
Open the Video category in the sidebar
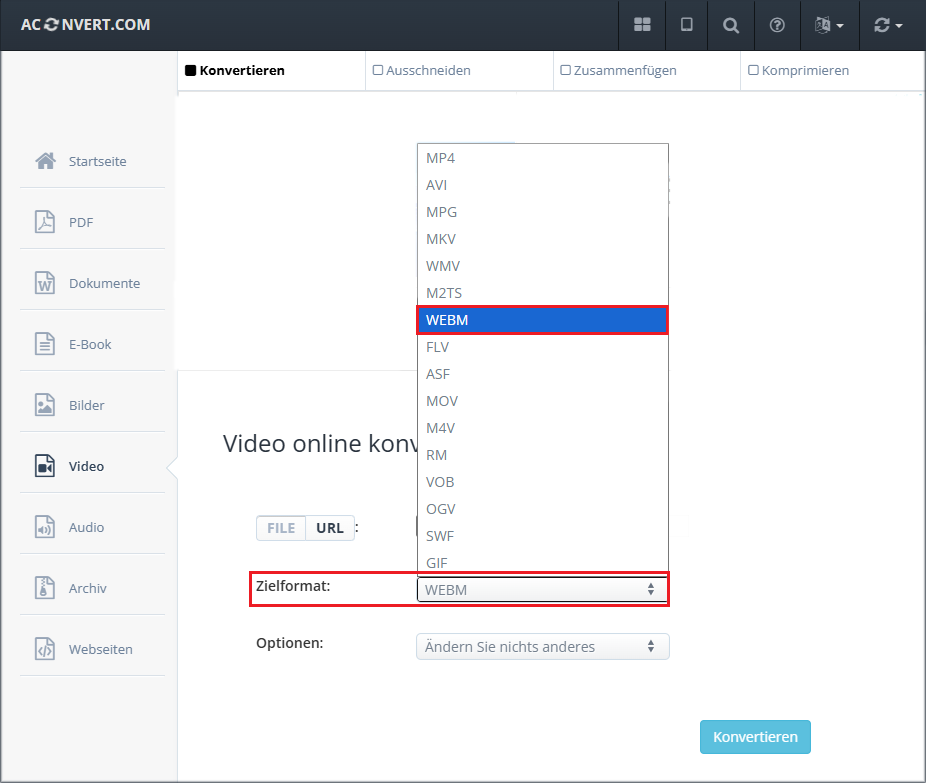pyautogui.click(x=86, y=466)
